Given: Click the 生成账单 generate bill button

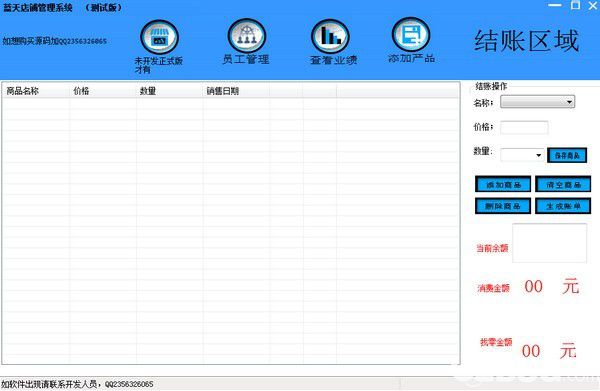Looking at the screenshot, I should click(x=563, y=206).
